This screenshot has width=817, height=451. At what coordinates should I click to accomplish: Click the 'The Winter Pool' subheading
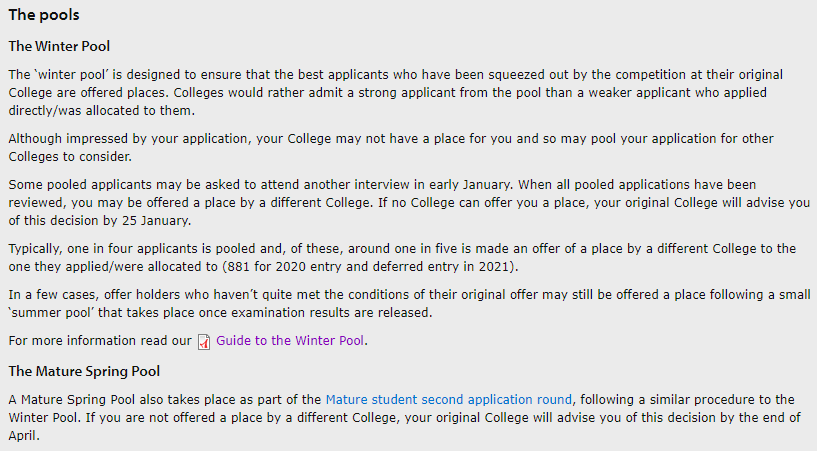point(59,46)
